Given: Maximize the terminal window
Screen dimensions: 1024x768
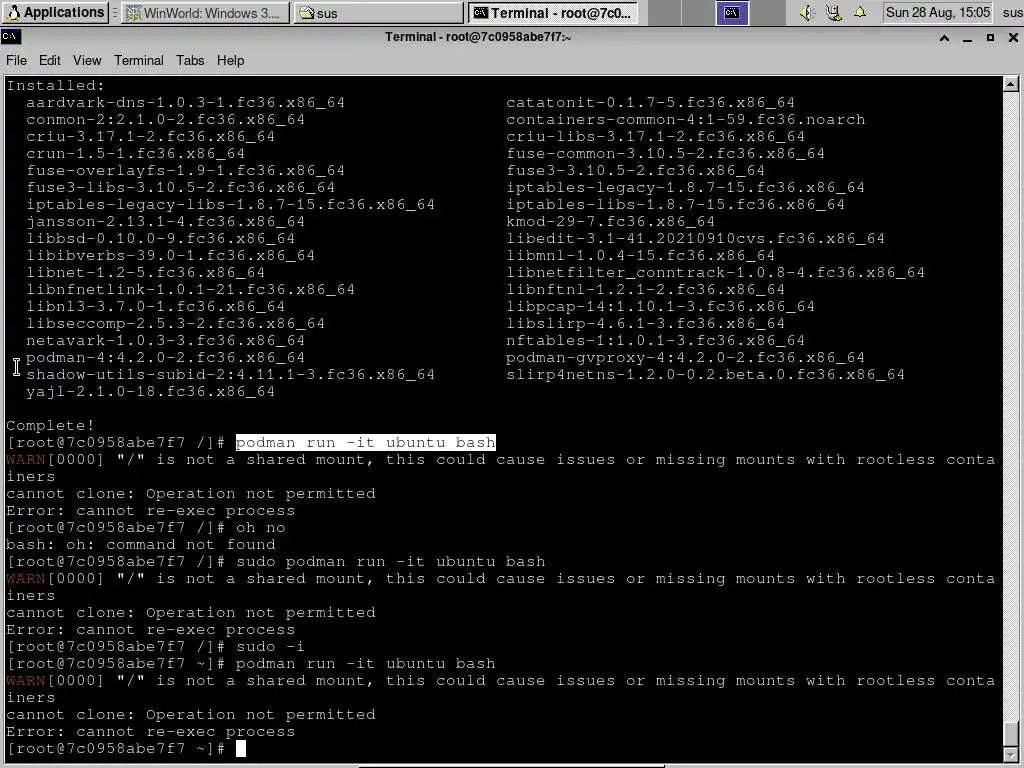Looking at the screenshot, I should coord(990,38).
